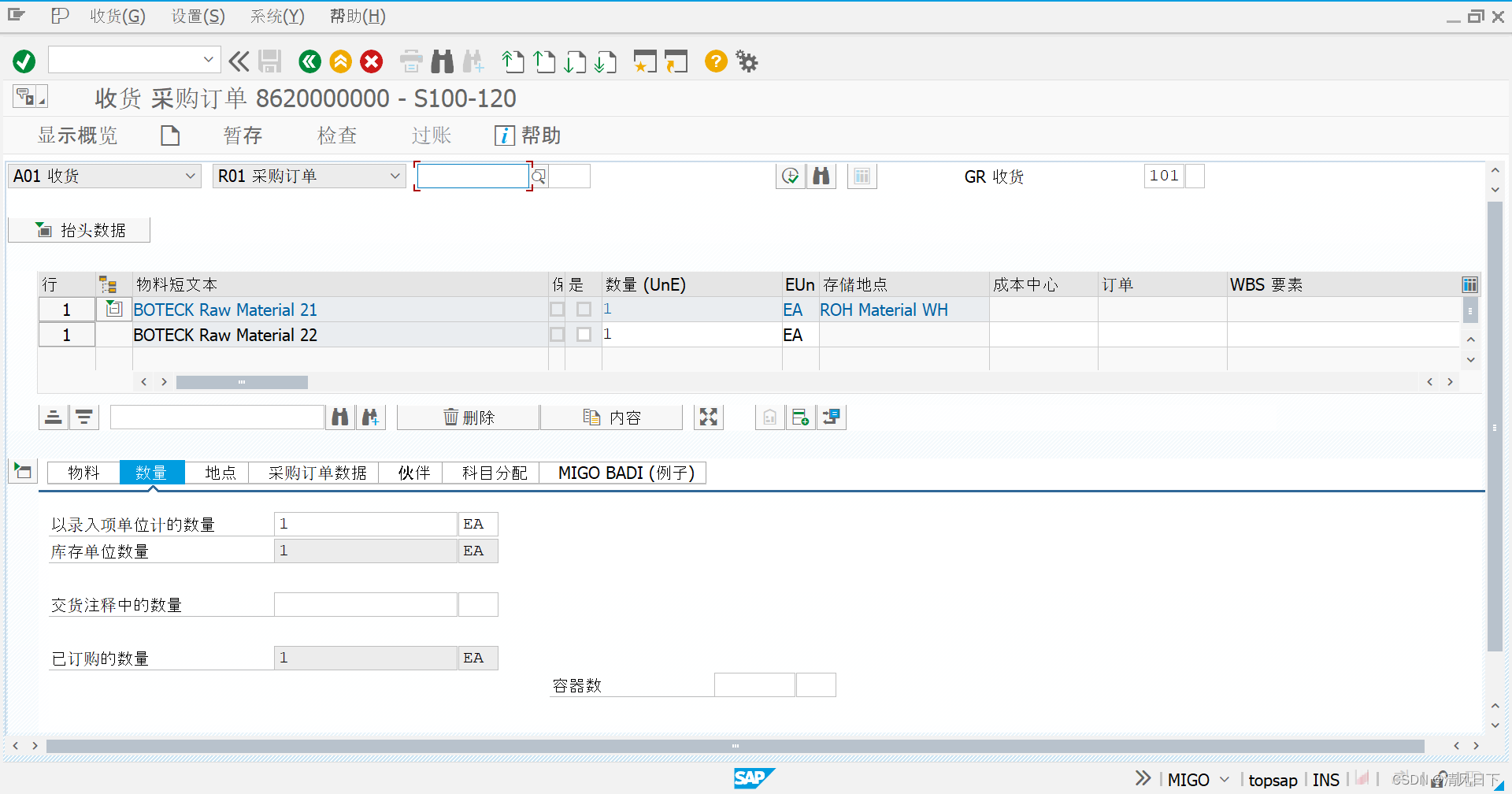Open the 帮助(H) menu
Image resolution: width=1512 pixels, height=794 pixels.
click(358, 16)
